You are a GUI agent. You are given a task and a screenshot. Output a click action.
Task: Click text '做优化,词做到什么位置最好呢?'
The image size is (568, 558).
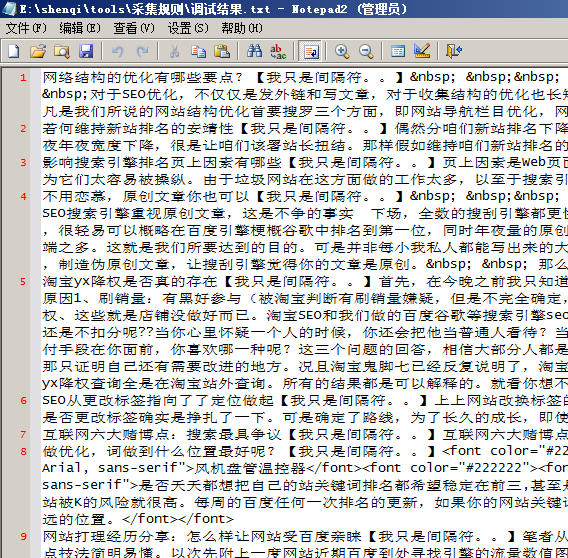(158, 451)
